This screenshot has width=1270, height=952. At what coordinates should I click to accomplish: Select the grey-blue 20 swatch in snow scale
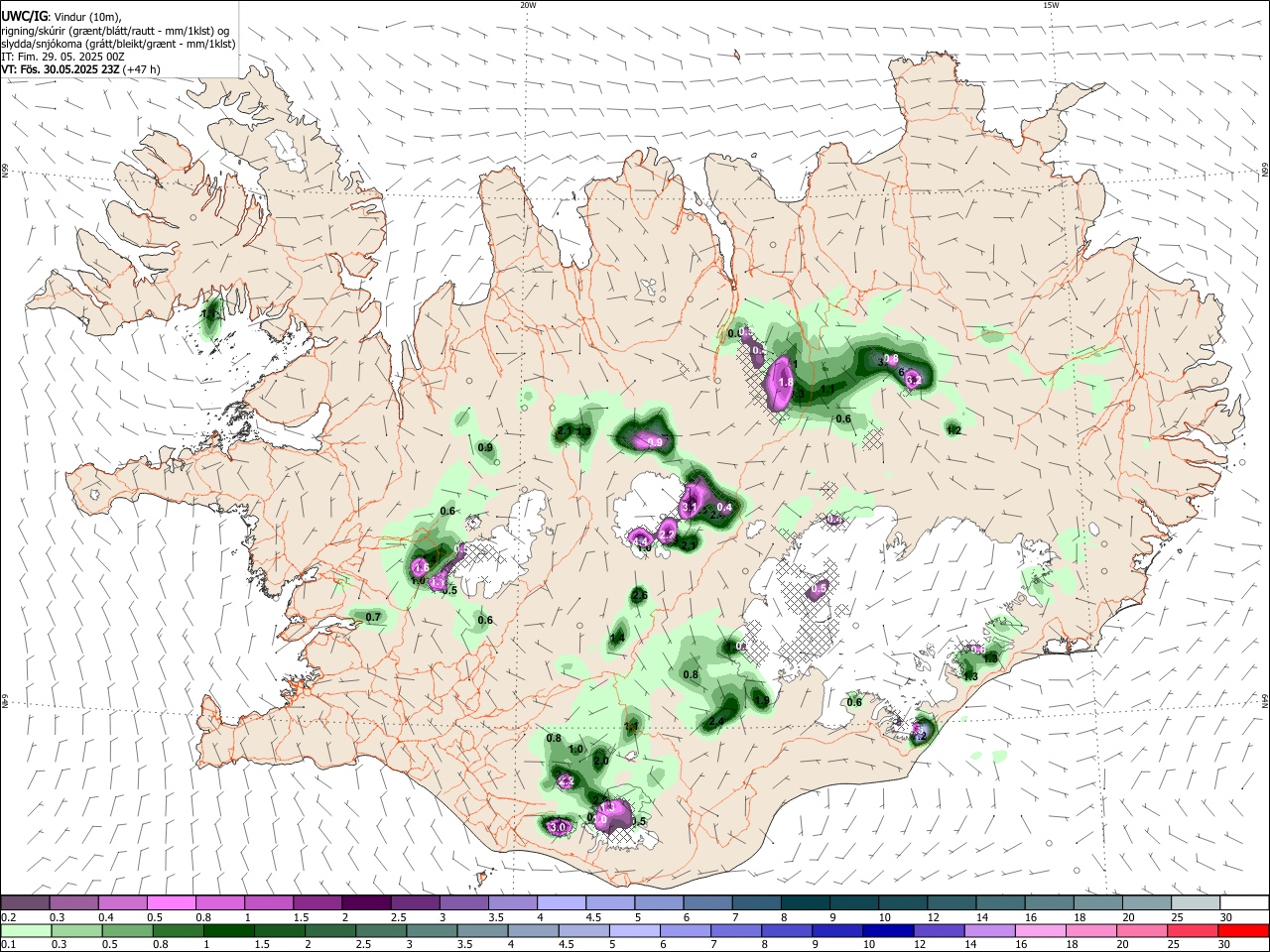point(1147,903)
